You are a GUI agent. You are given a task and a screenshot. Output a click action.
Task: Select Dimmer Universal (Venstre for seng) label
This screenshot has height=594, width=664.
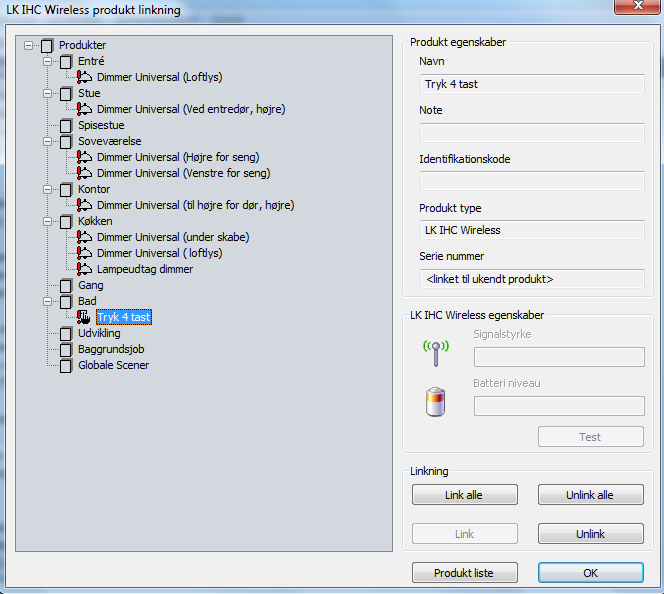click(184, 173)
